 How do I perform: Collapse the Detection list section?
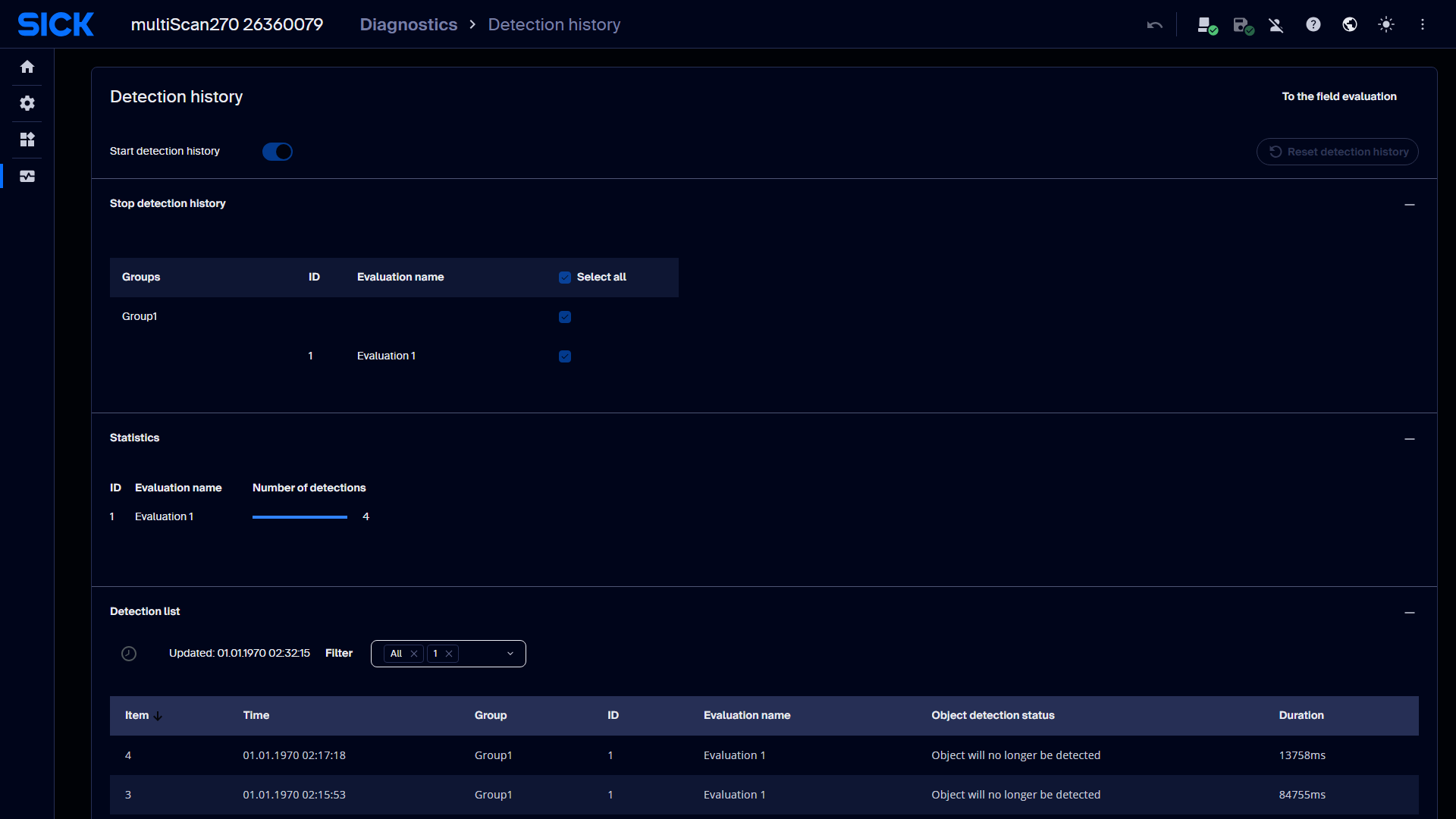[x=1410, y=613]
